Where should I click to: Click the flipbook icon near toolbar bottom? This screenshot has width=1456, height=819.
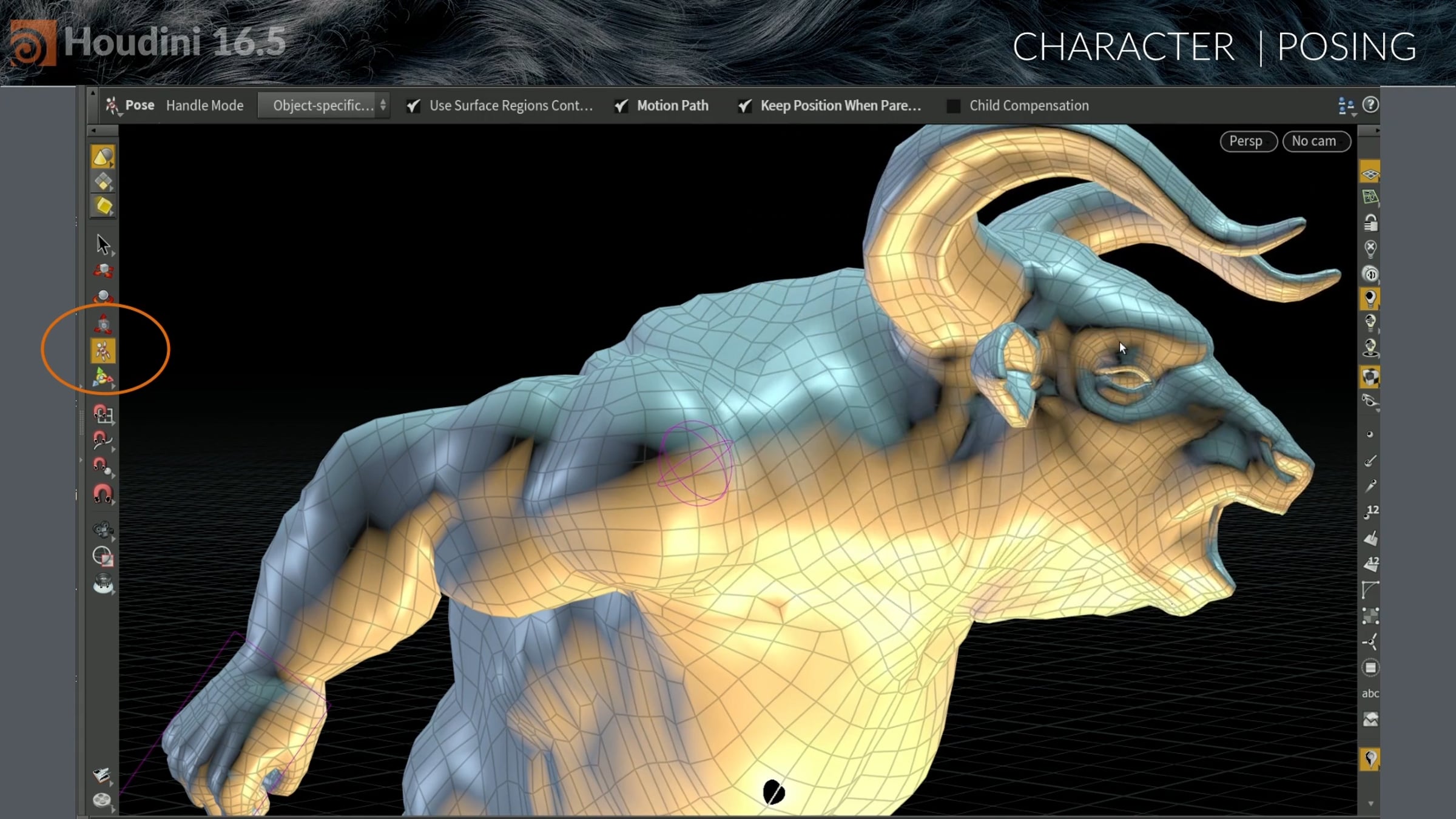102,775
